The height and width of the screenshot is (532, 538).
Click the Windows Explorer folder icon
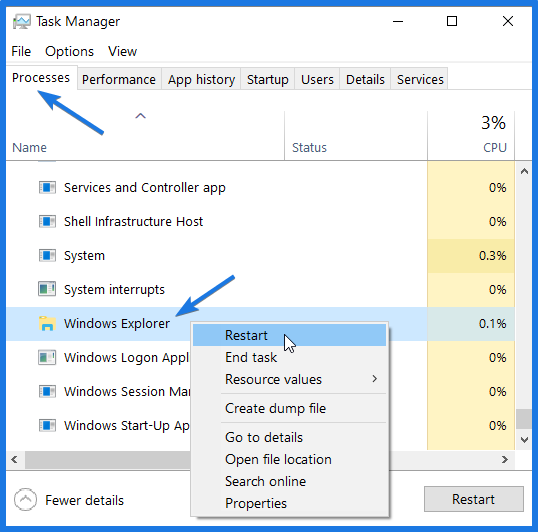[x=47, y=323]
